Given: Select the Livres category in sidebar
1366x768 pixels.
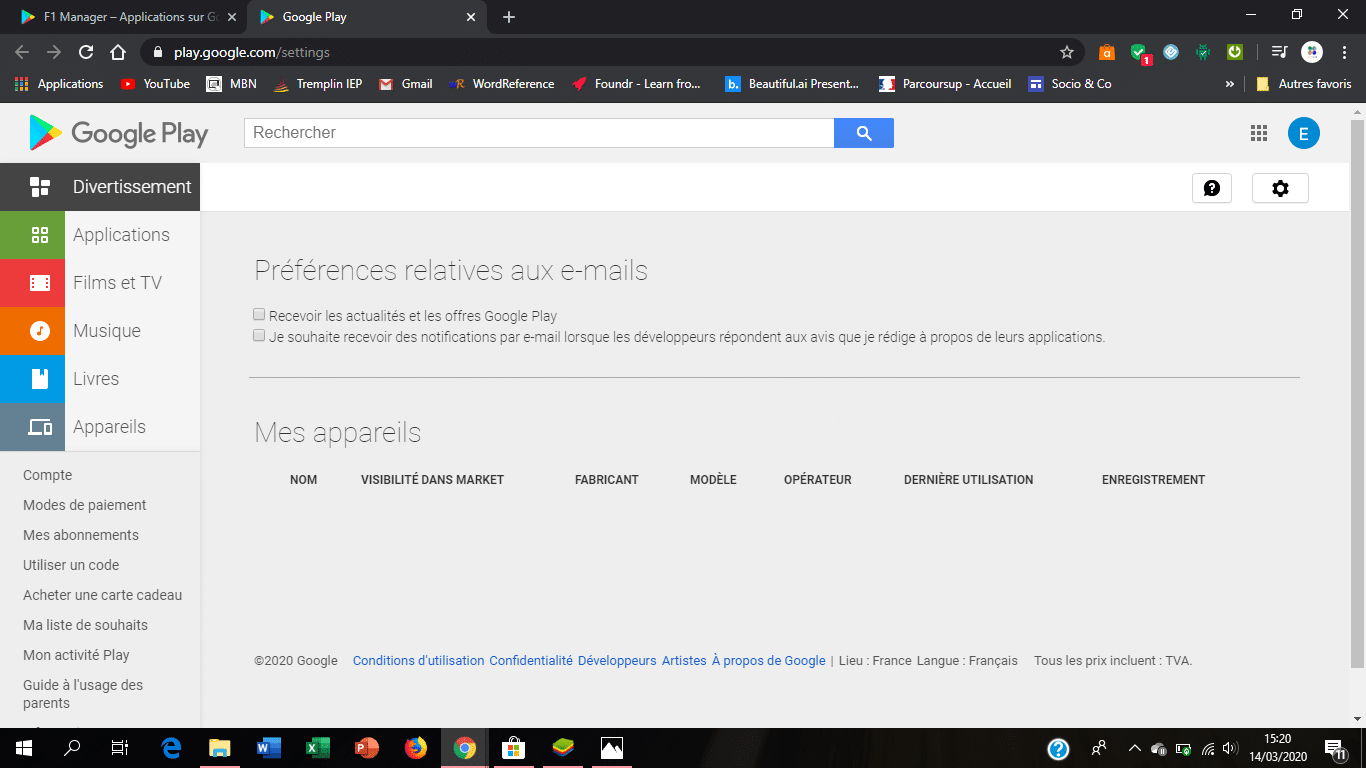Looking at the screenshot, I should pyautogui.click(x=96, y=379).
